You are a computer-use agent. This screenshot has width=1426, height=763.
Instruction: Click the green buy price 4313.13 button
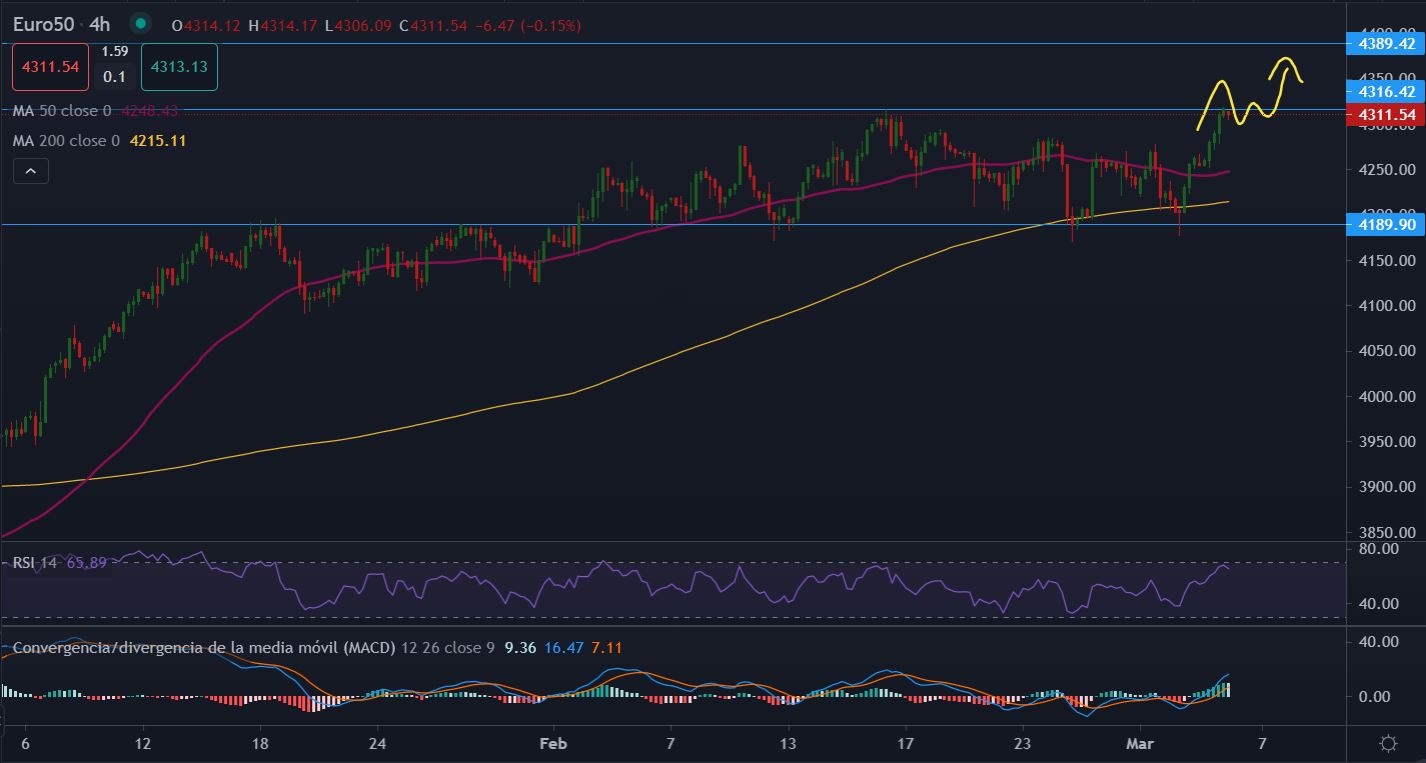[179, 67]
